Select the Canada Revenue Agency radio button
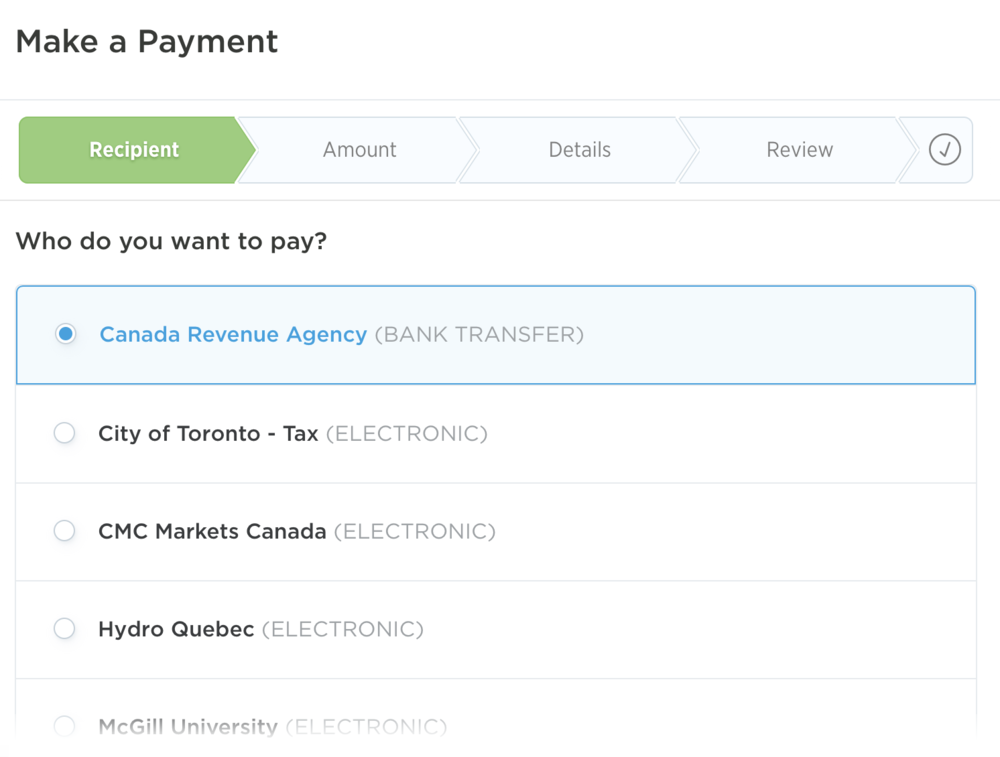1000x757 pixels. pyautogui.click(x=65, y=334)
